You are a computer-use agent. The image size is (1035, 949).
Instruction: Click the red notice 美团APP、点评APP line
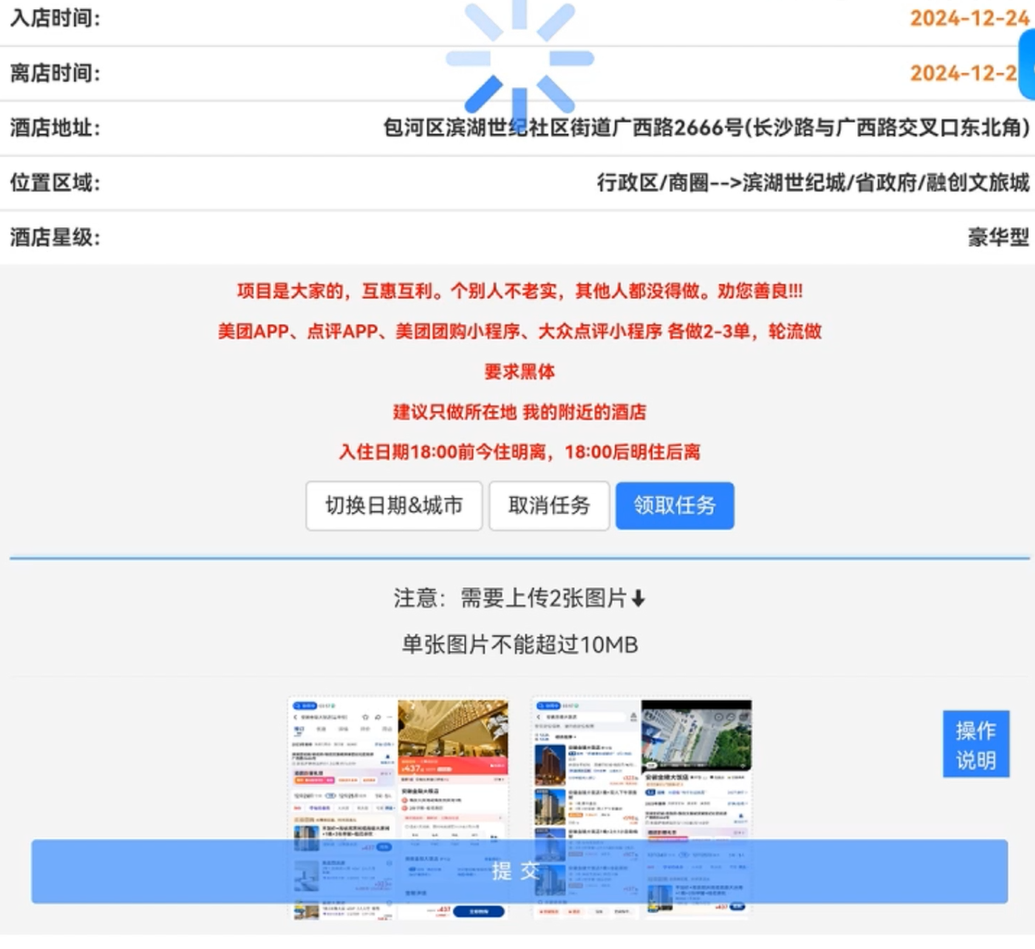(519, 331)
